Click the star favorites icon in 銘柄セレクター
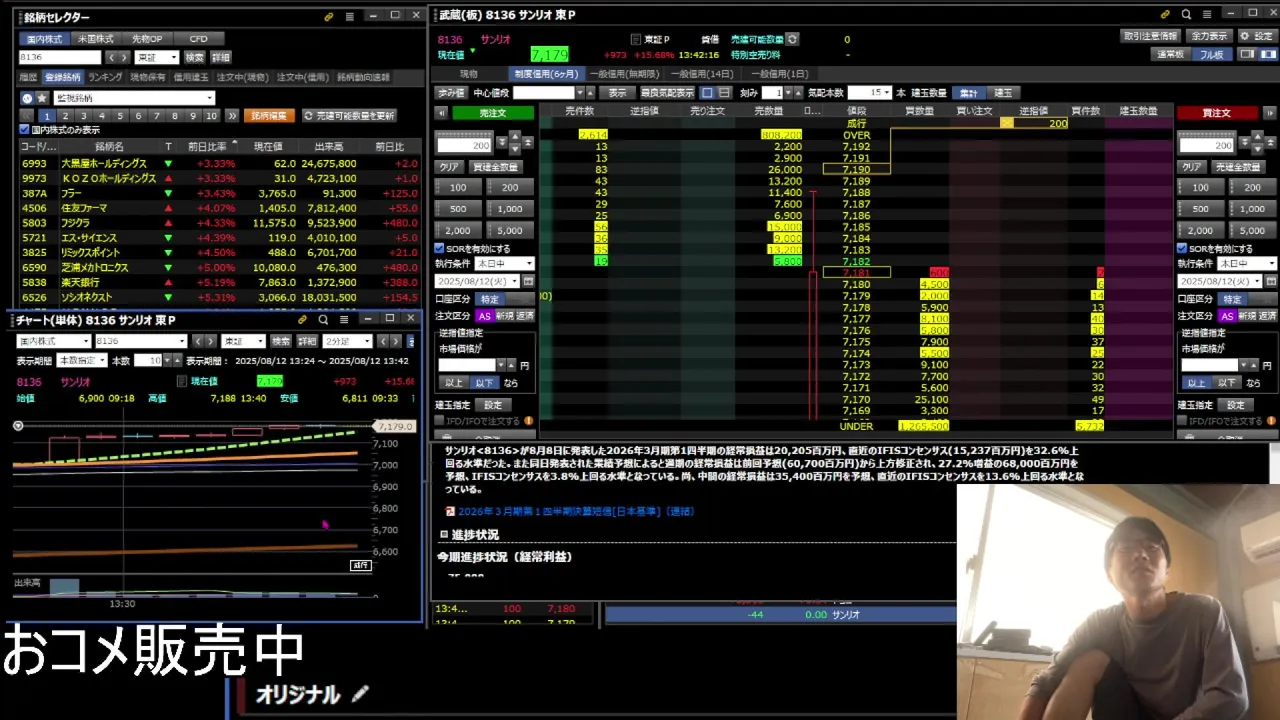This screenshot has width=1280, height=720. tap(42, 98)
